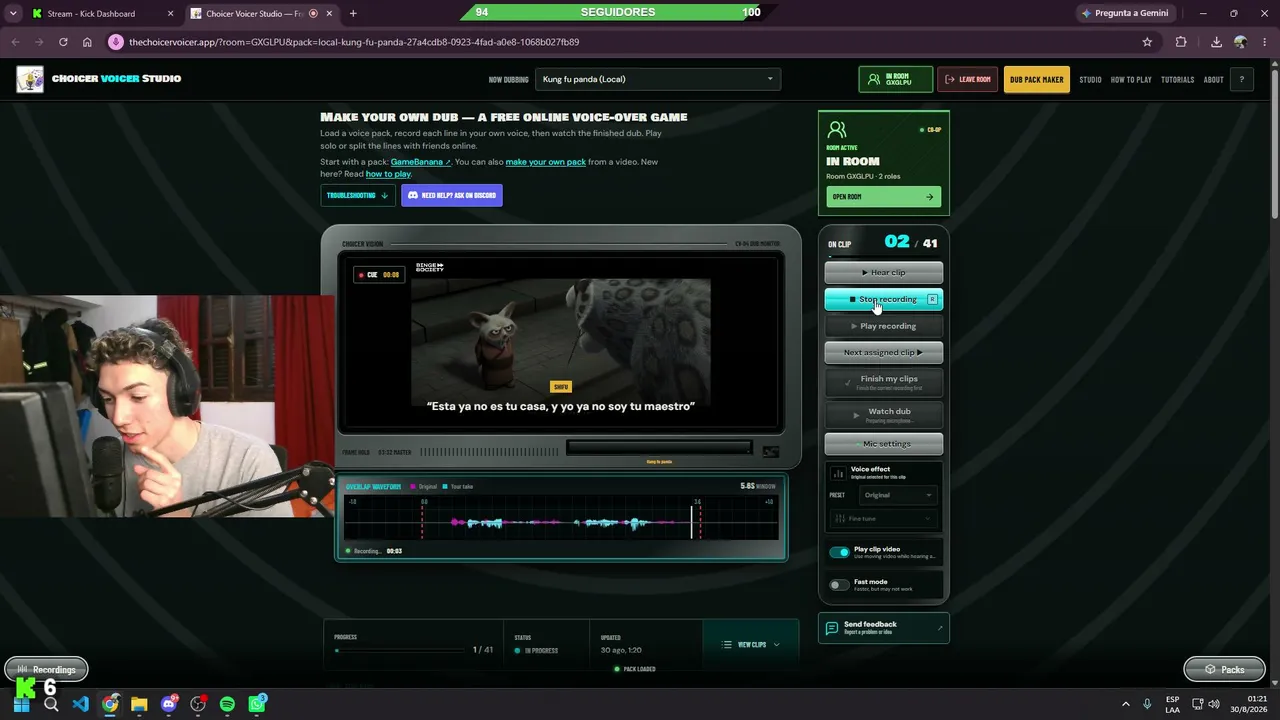The image size is (1280, 720).
Task: Open the Studio nav item
Action: click(1090, 80)
